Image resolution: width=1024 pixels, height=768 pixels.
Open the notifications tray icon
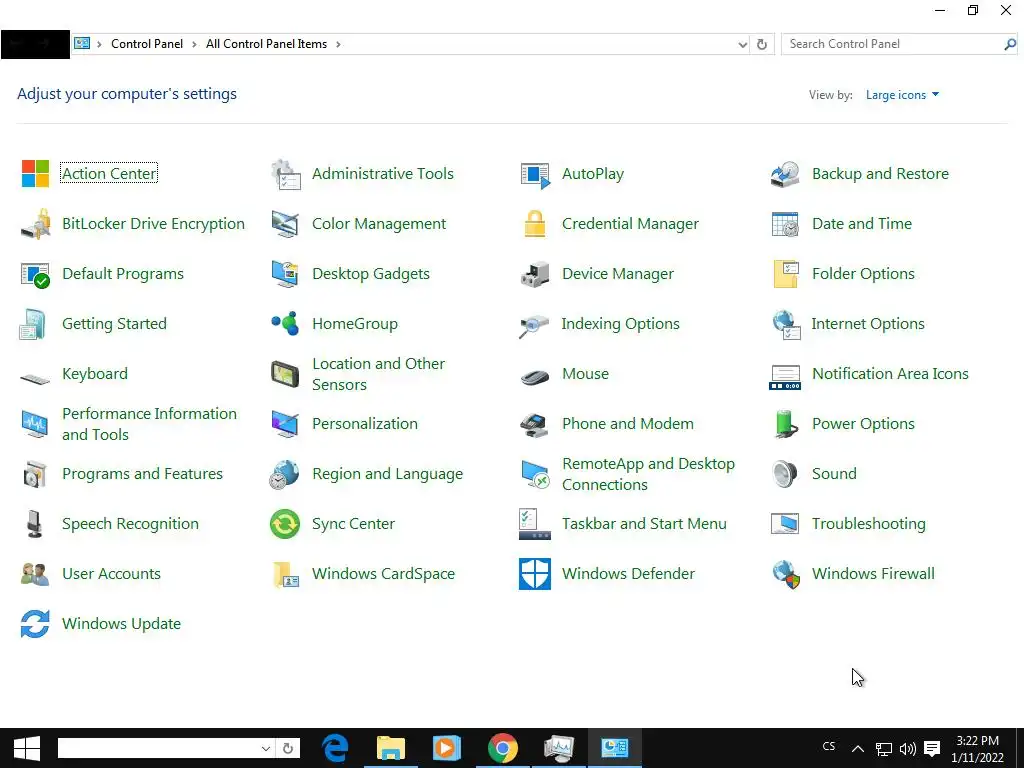click(x=933, y=749)
